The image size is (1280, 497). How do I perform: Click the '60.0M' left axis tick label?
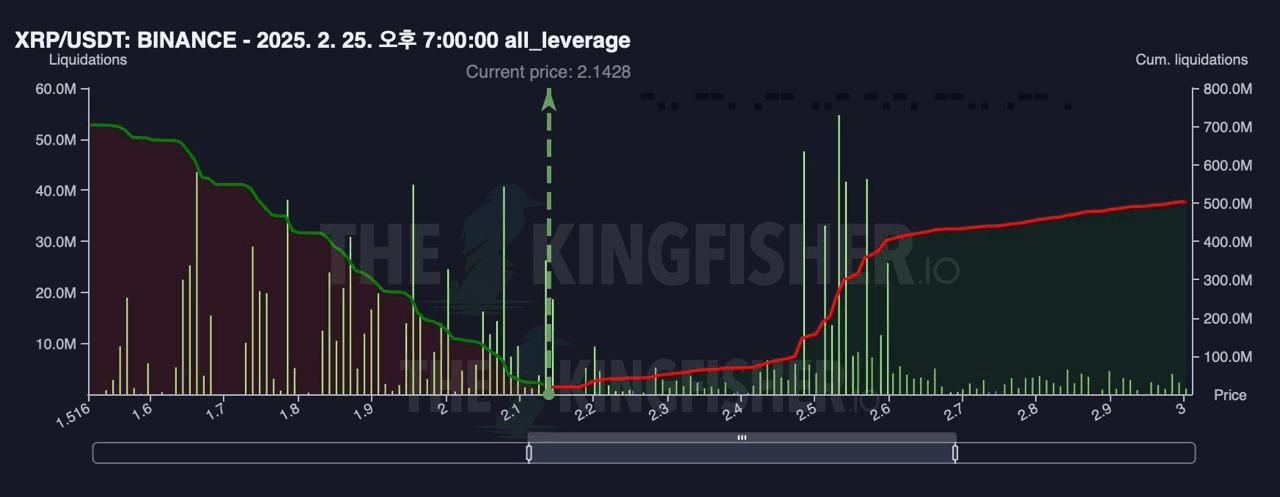(x=55, y=89)
